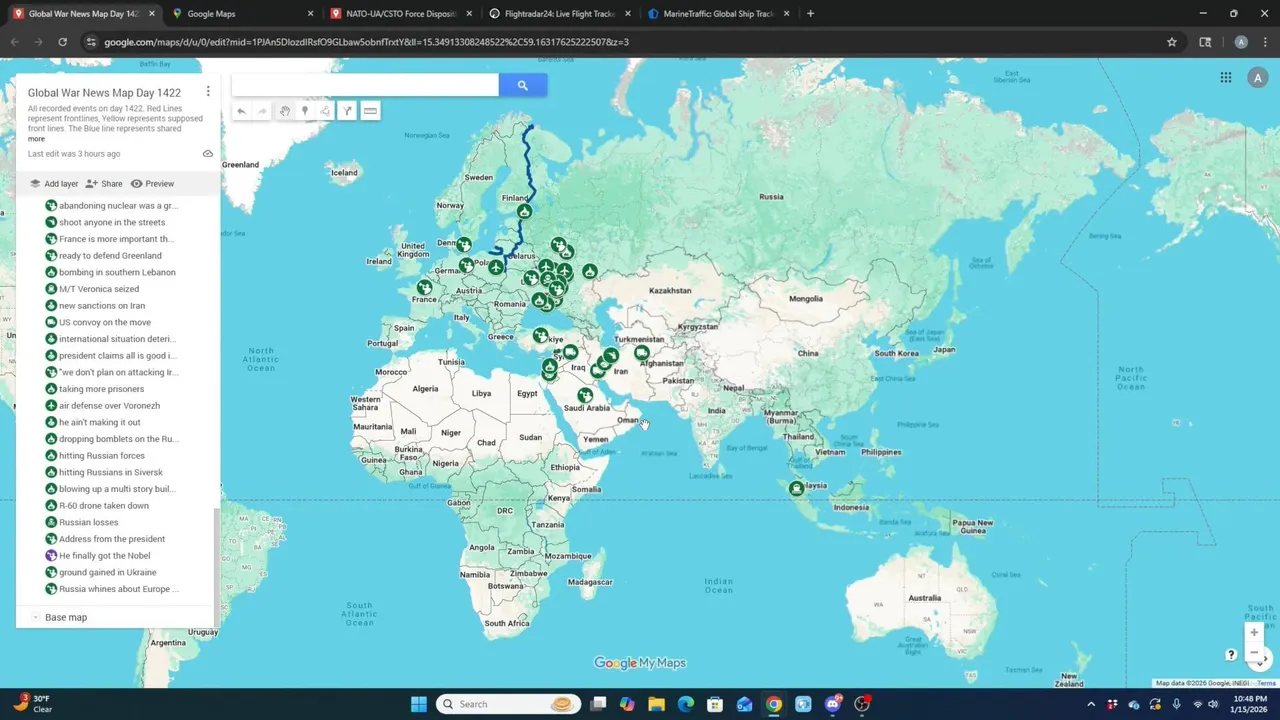Open the Google apps grid

1226,78
